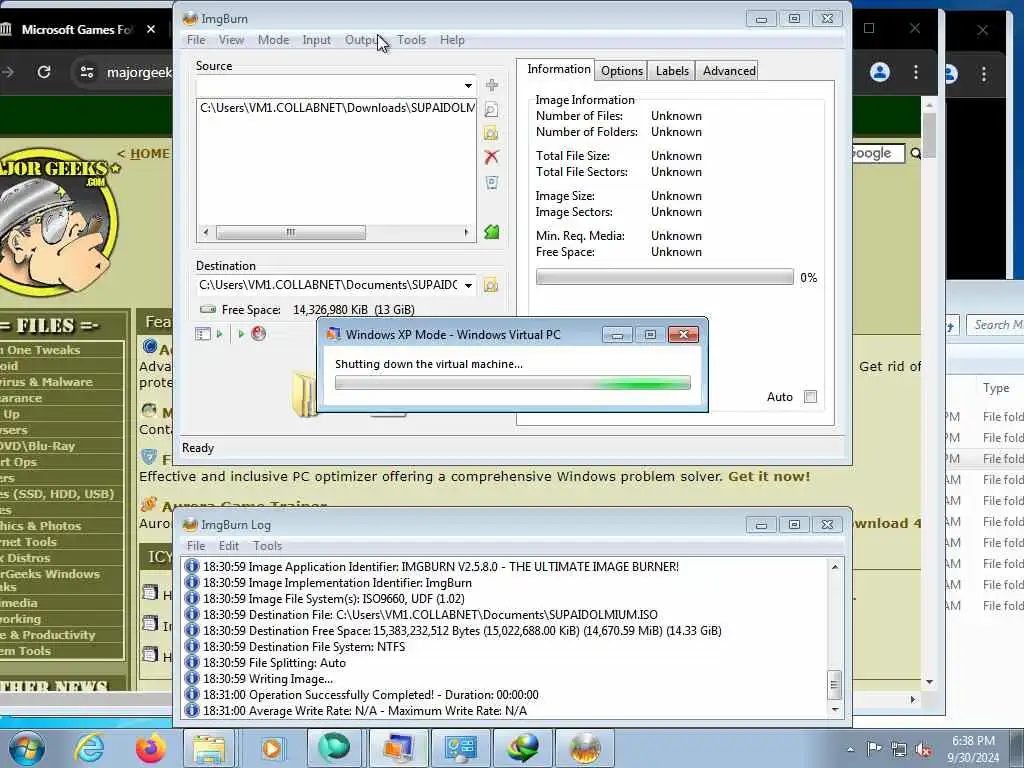Click the Google search box on webpage
1024x768 pixels.
click(x=877, y=153)
